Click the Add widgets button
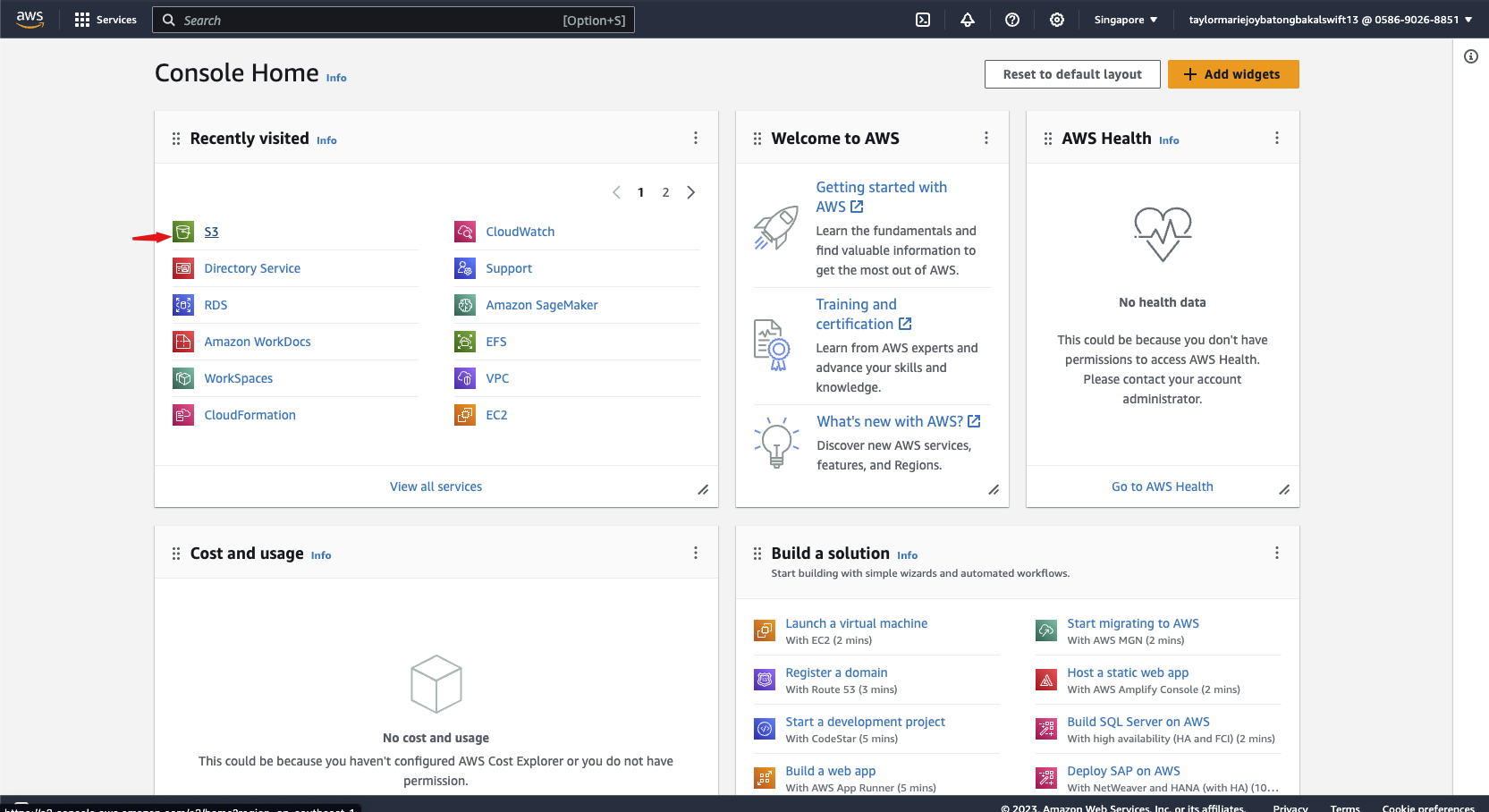1489x812 pixels. pos(1233,74)
